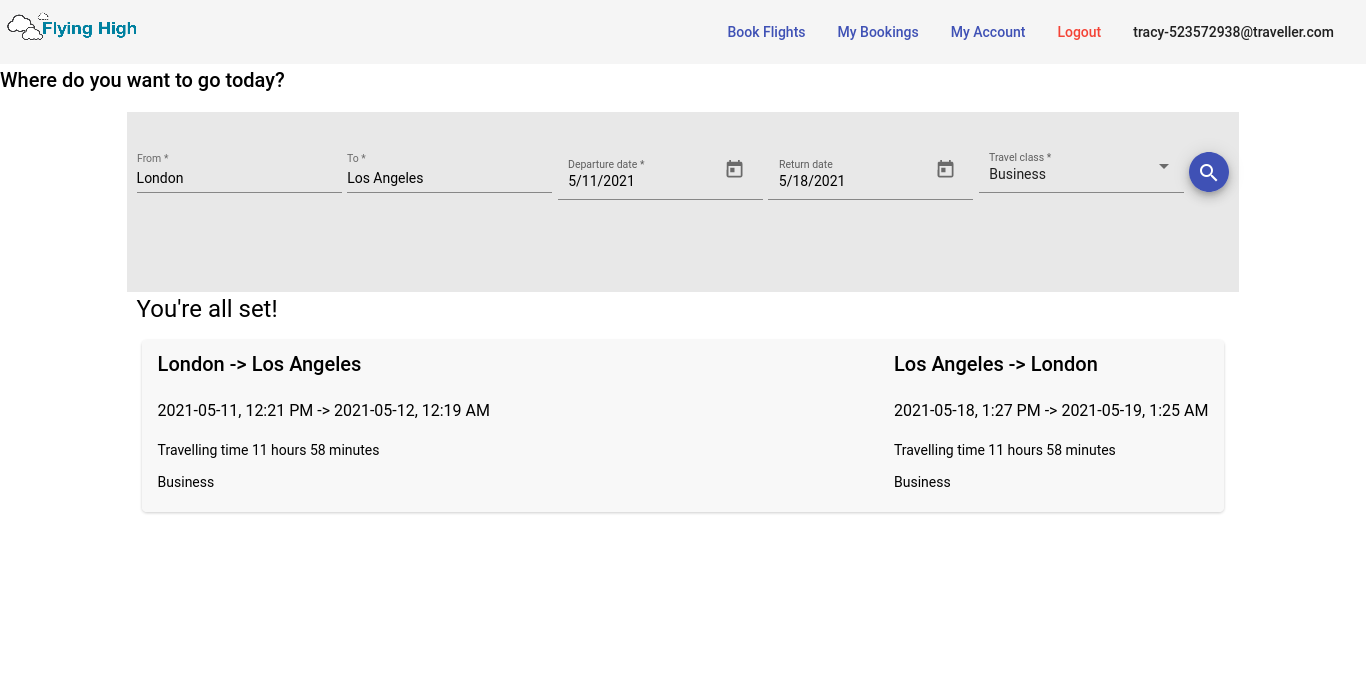Screen dimensions: 1366x694
Task: Open My Account
Action: point(988,32)
